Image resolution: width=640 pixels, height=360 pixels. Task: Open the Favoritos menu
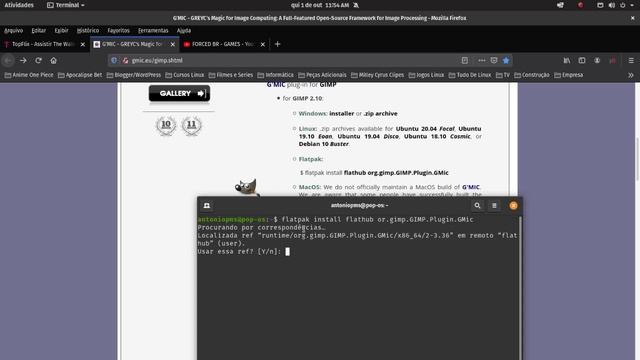point(118,31)
